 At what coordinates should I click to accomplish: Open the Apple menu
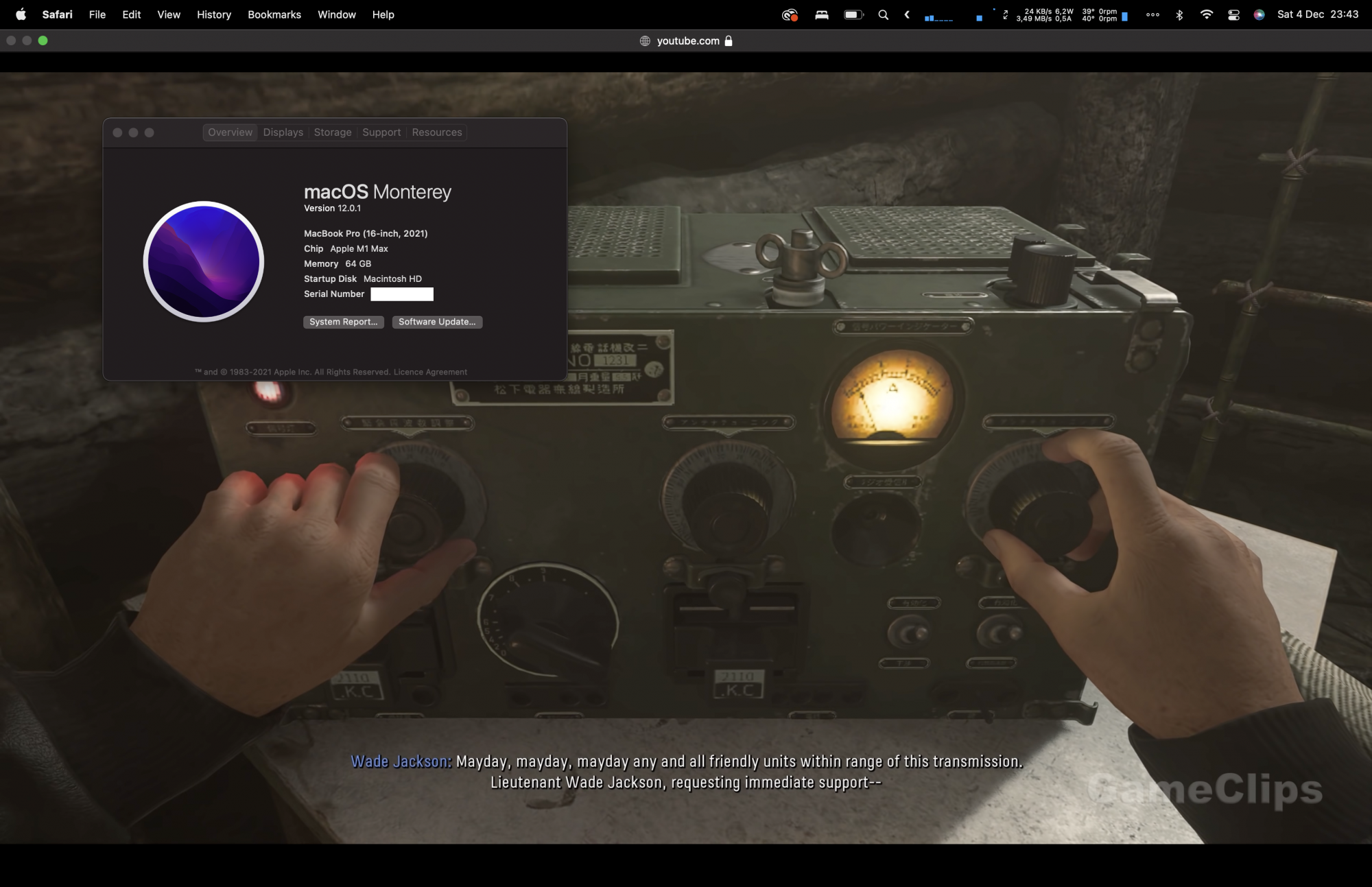tap(21, 14)
